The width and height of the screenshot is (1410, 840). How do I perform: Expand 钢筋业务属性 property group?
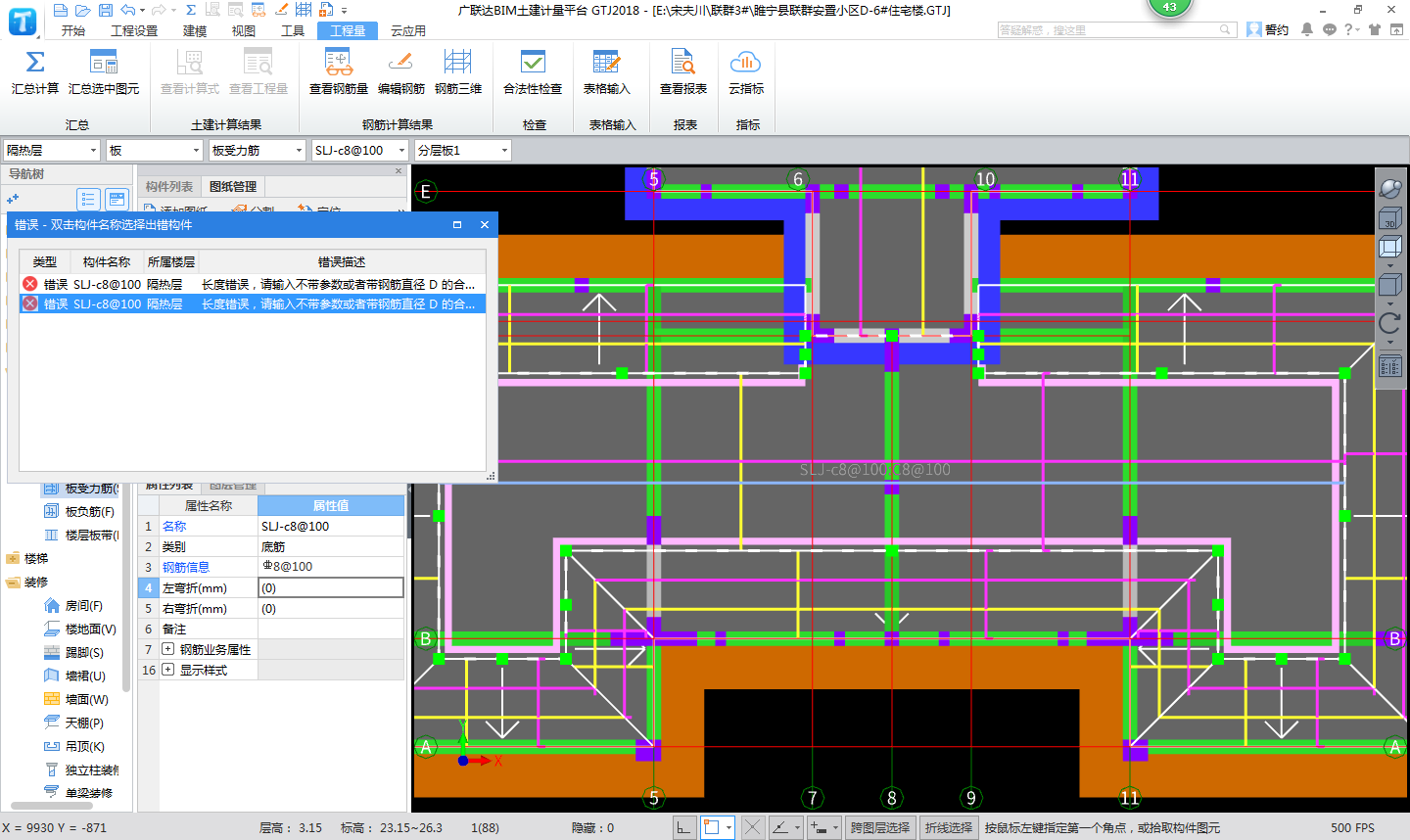pyautogui.click(x=168, y=649)
